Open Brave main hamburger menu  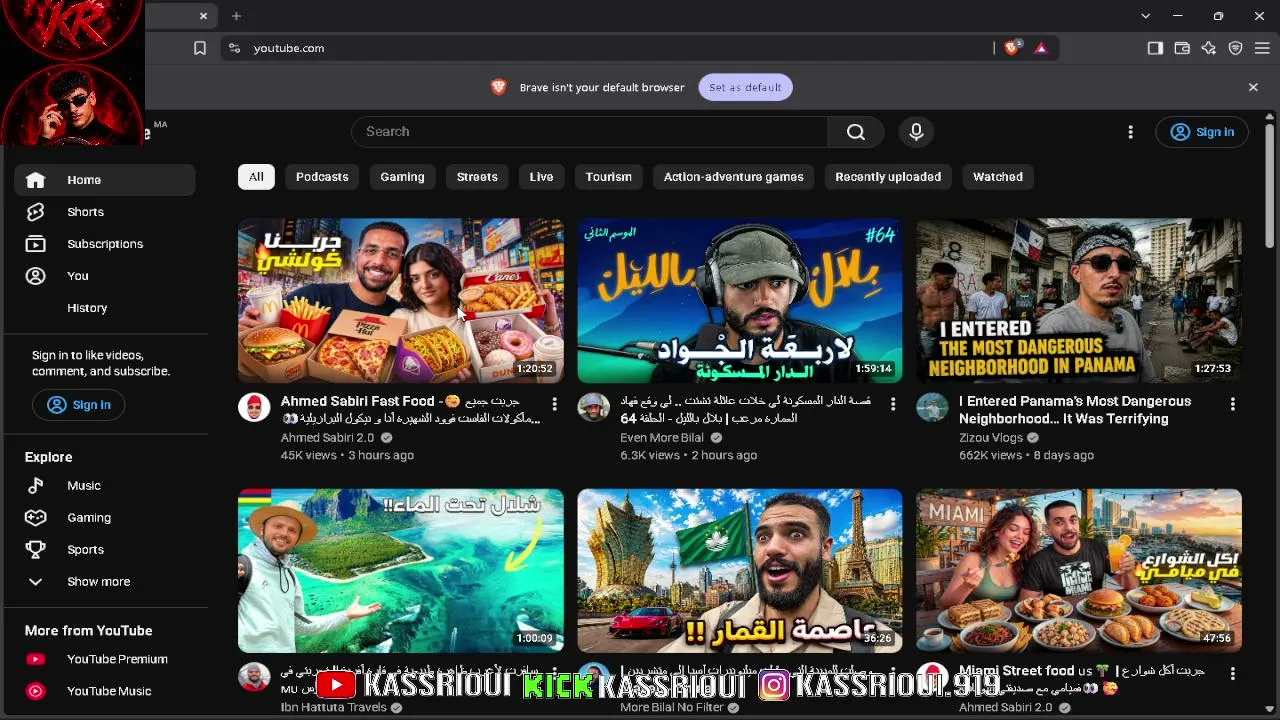(x=1262, y=48)
